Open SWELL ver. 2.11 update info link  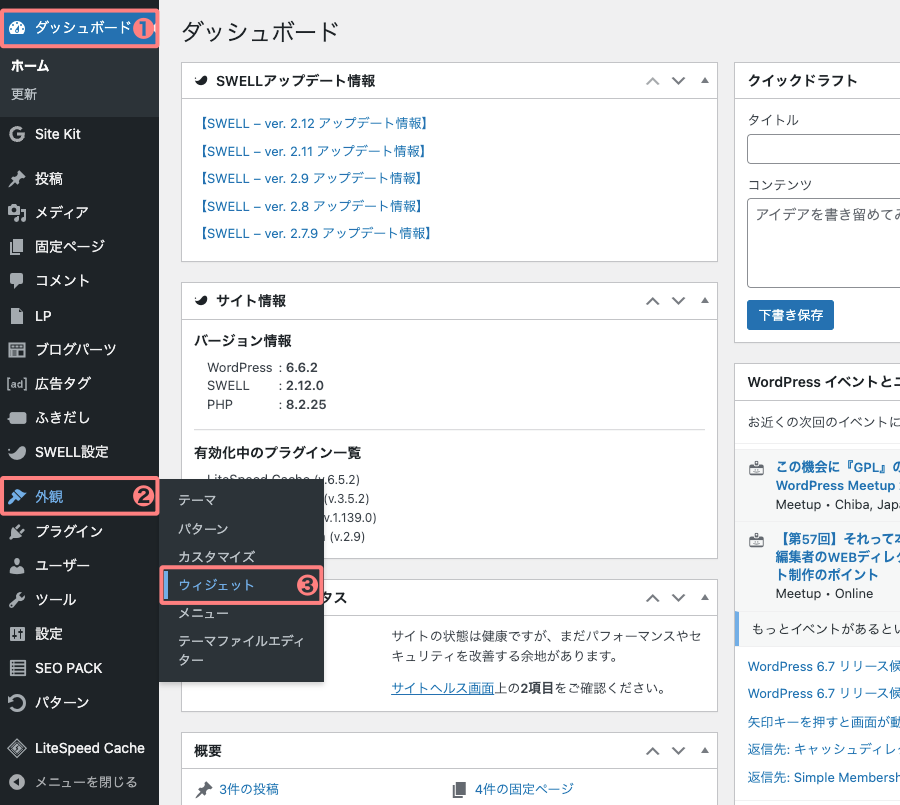click(x=312, y=151)
